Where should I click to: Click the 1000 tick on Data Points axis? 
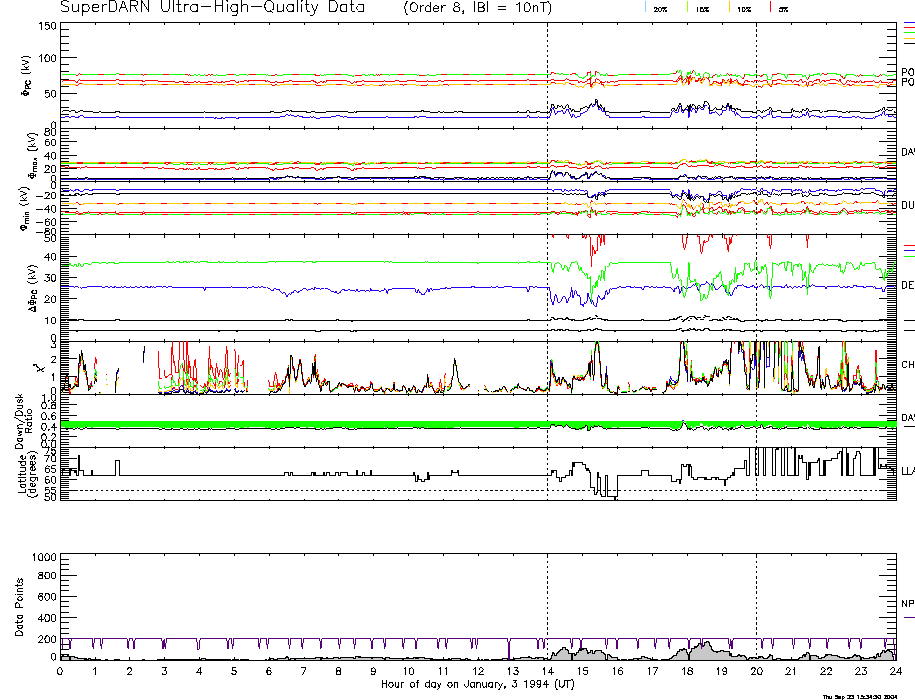42,557
